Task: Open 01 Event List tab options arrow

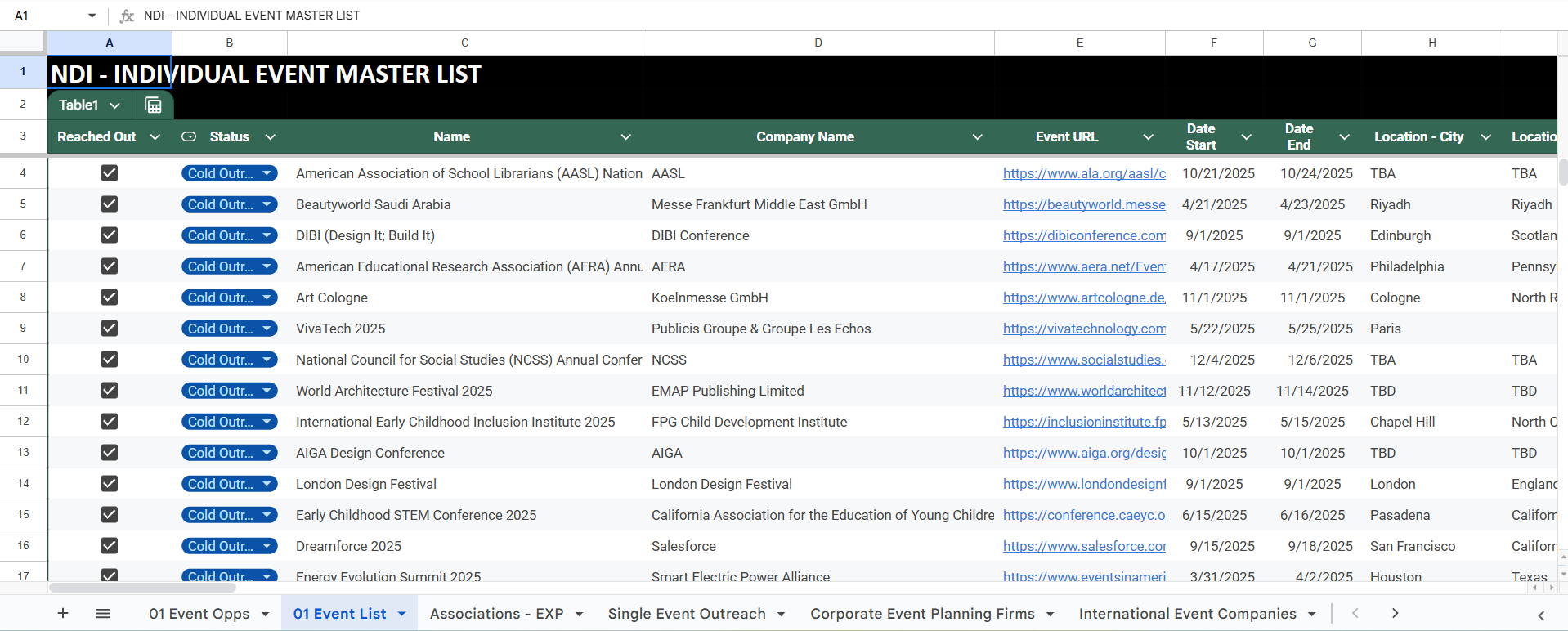Action: tap(402, 614)
